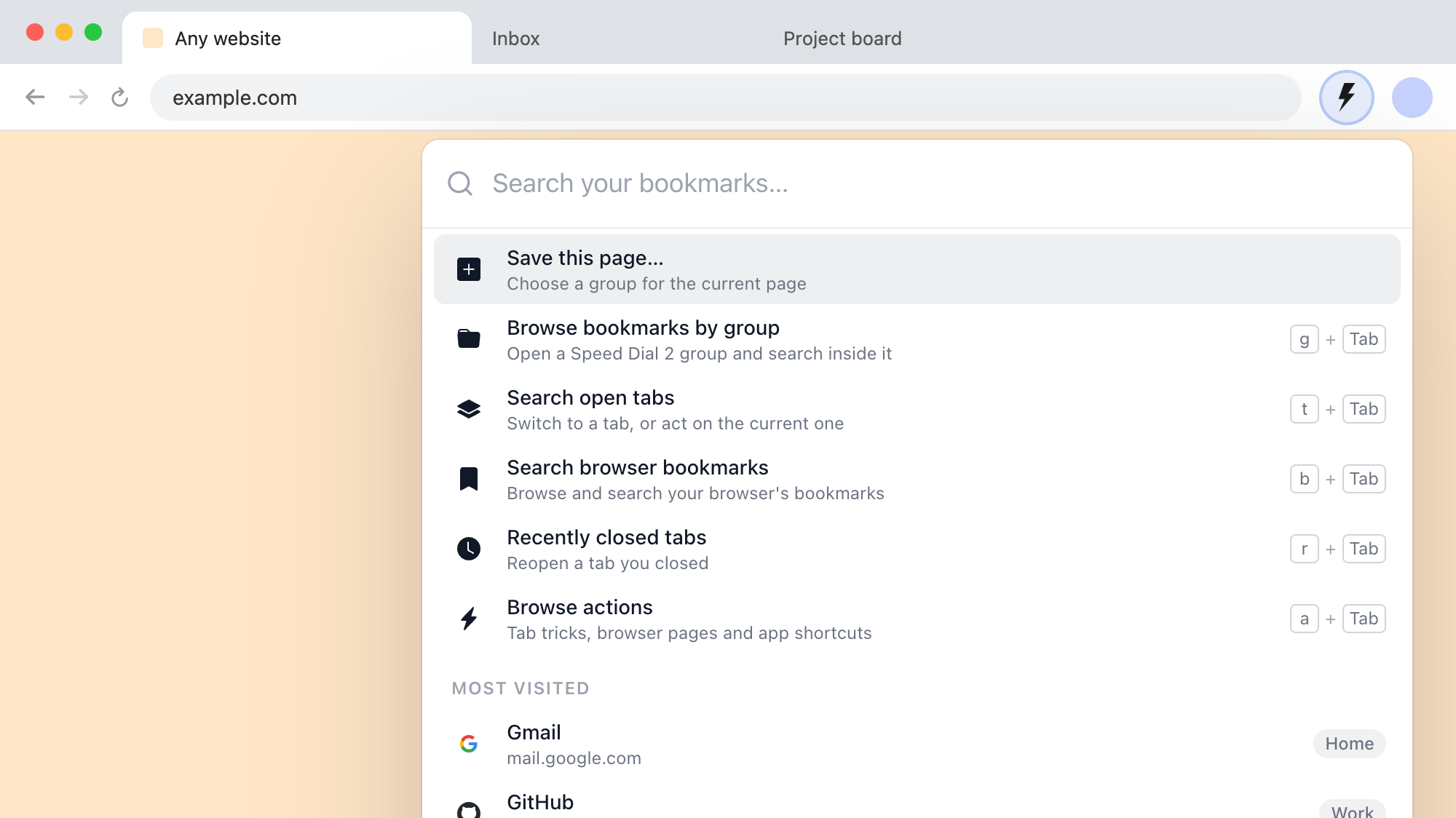Select the Any website tab
Screen dimensions: 1456x818
[297, 38]
